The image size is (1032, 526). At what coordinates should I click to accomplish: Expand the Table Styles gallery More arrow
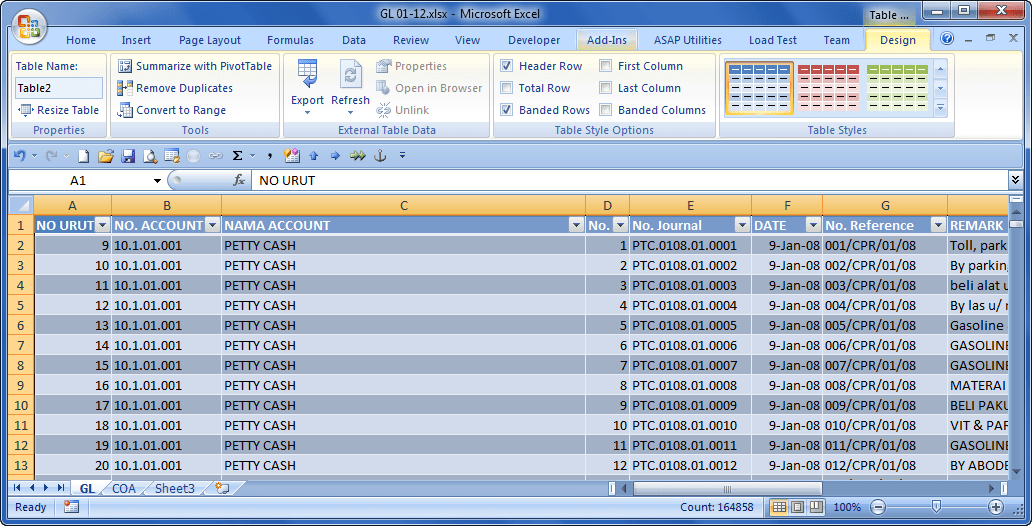(941, 108)
